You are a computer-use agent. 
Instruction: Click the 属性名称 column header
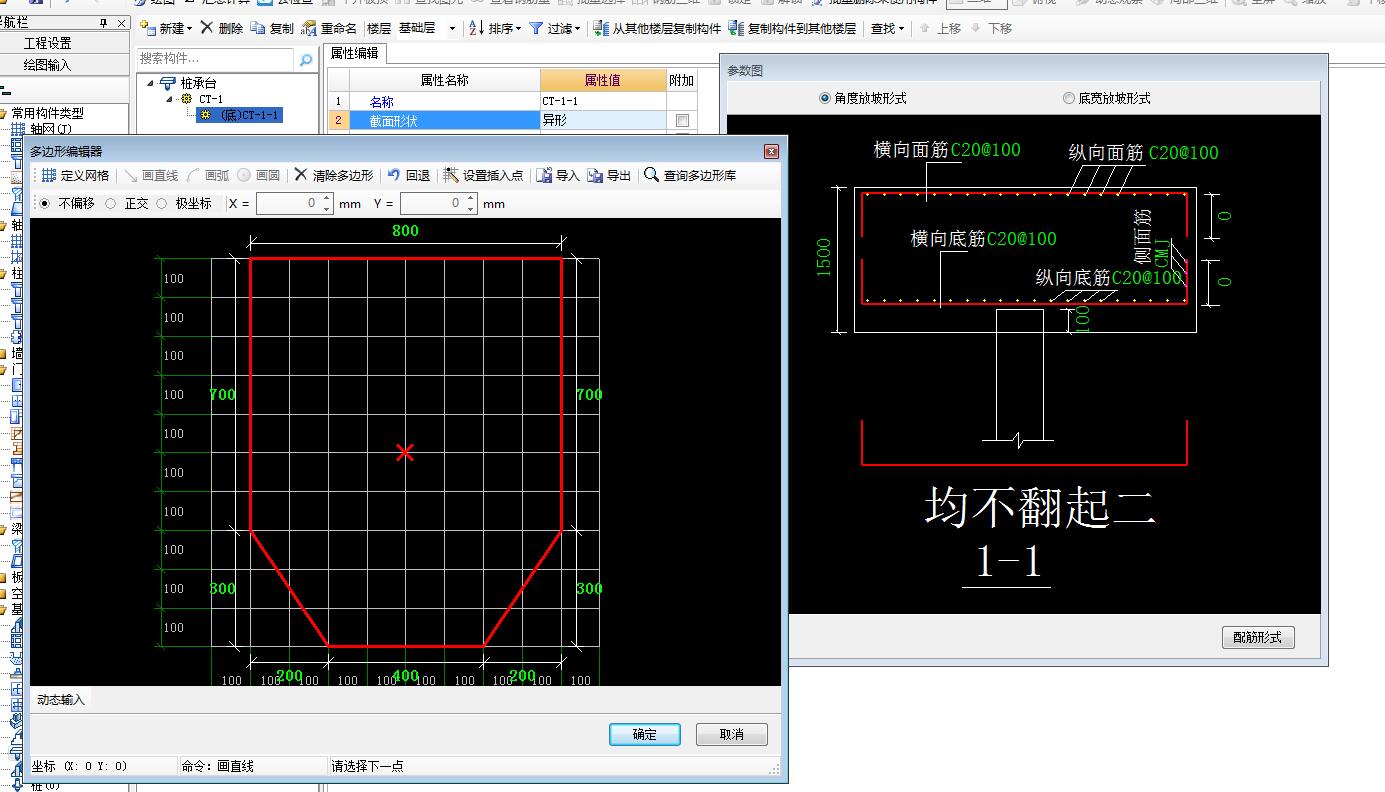click(x=444, y=80)
